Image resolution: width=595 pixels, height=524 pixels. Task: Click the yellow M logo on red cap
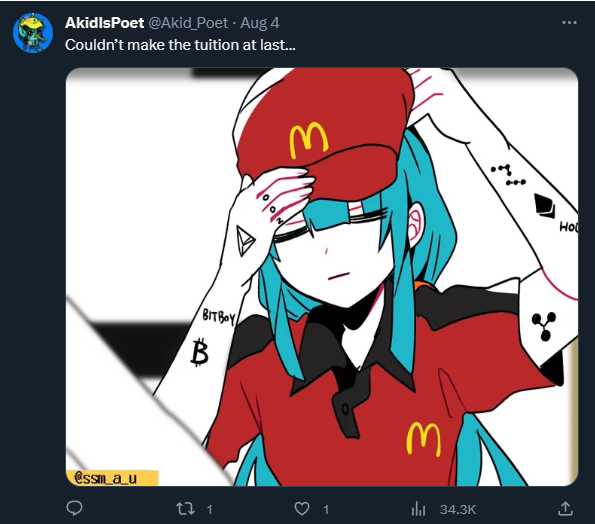pos(309,139)
